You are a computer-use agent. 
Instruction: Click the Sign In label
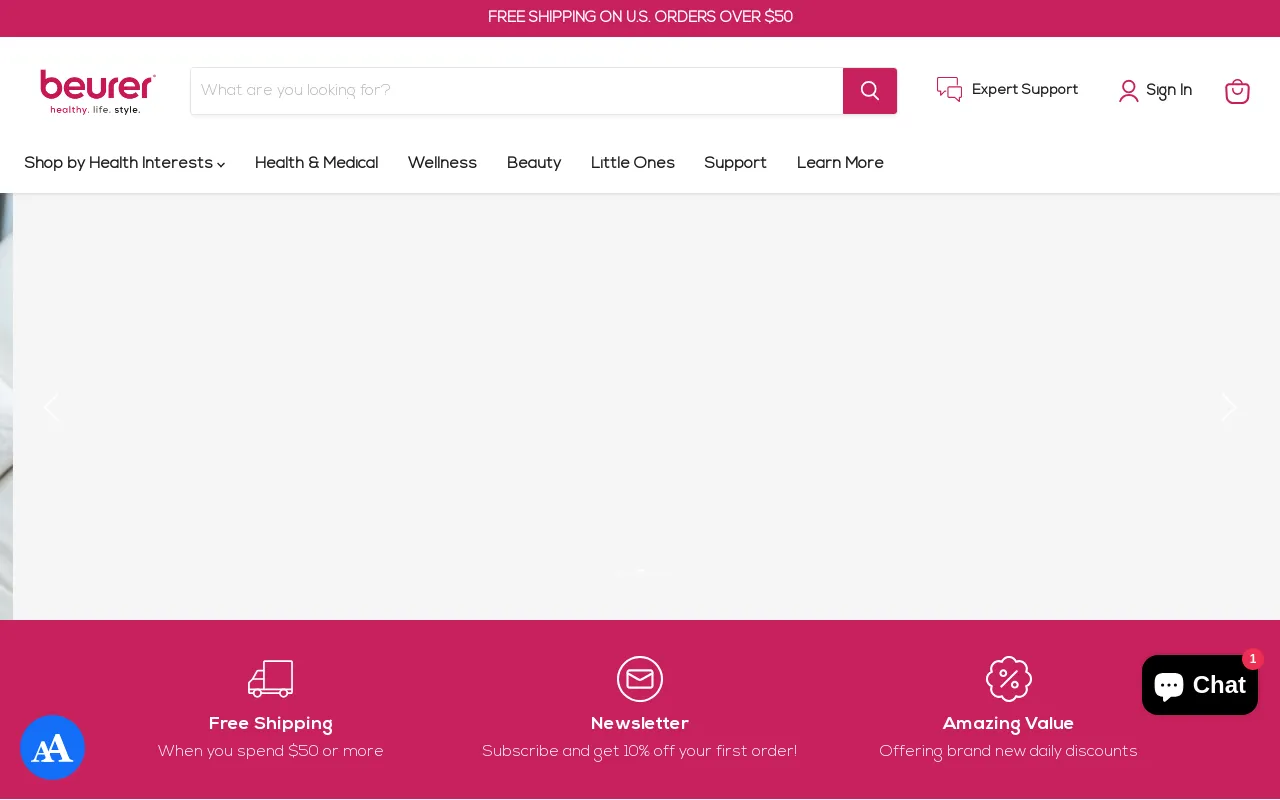(1168, 91)
